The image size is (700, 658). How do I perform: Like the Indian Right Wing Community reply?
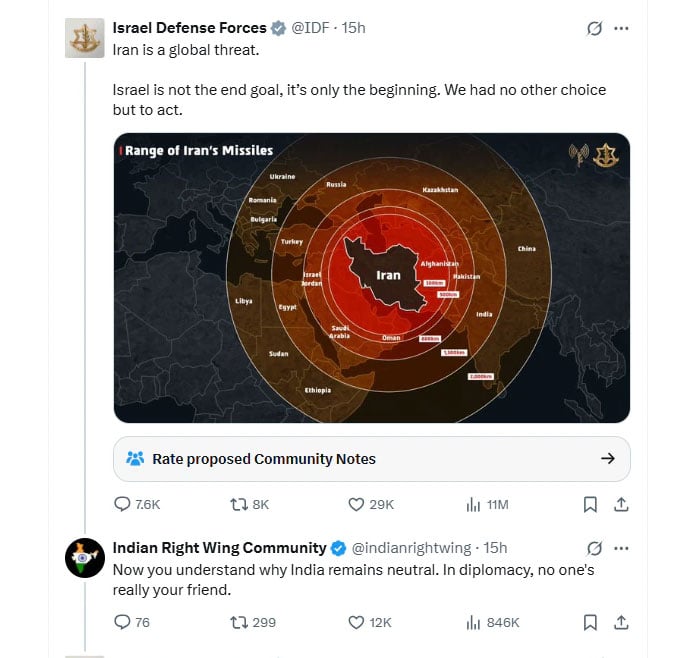[355, 622]
